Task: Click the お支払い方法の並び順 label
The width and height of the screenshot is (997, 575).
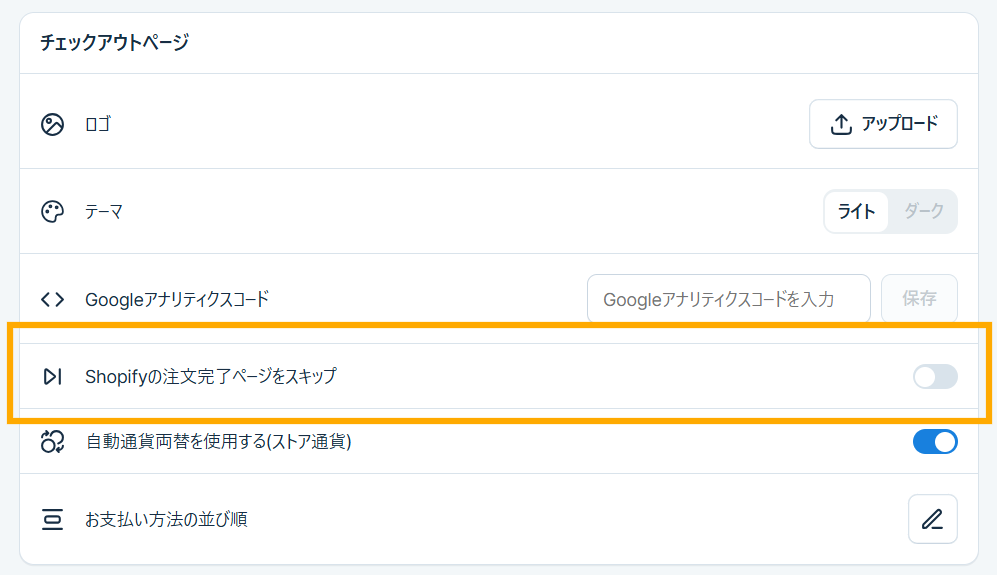Action: click(x=166, y=520)
